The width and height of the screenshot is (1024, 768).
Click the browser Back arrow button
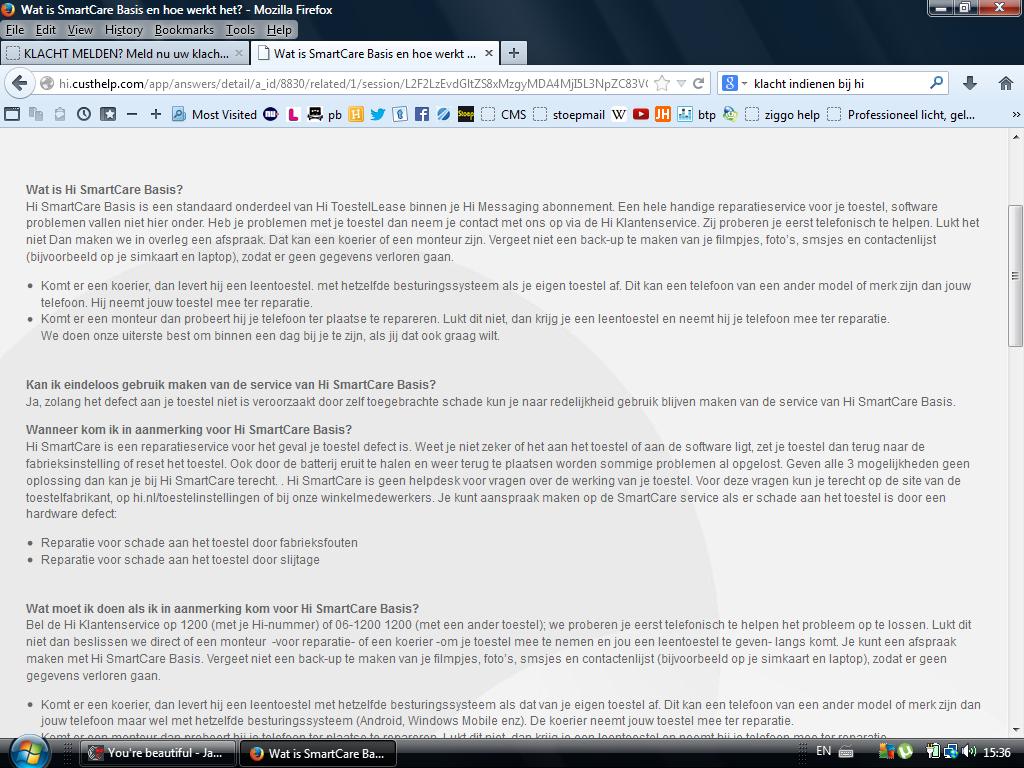coord(20,83)
